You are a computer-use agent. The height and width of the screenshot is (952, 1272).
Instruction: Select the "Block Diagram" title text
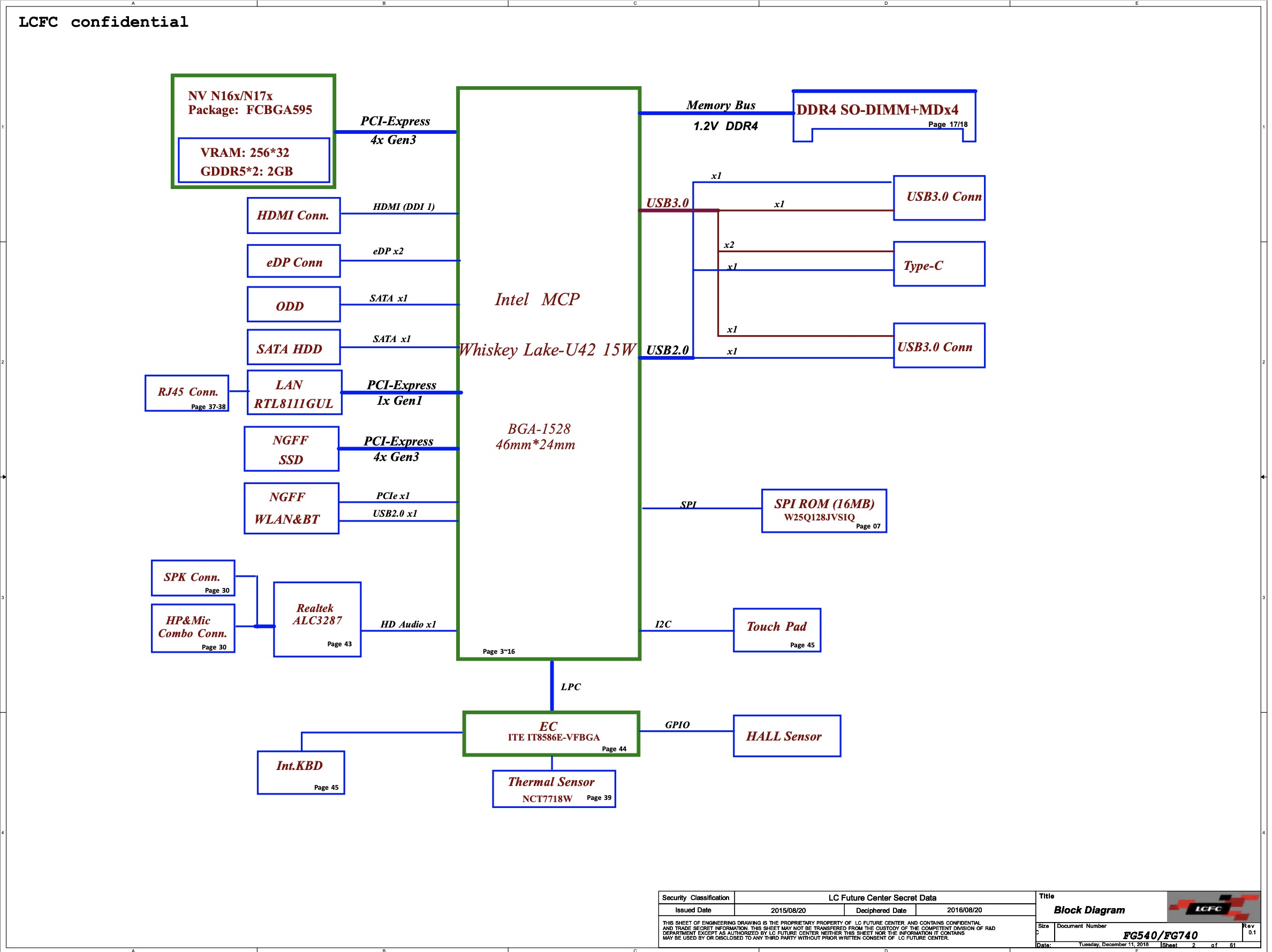pyautogui.click(x=1089, y=910)
